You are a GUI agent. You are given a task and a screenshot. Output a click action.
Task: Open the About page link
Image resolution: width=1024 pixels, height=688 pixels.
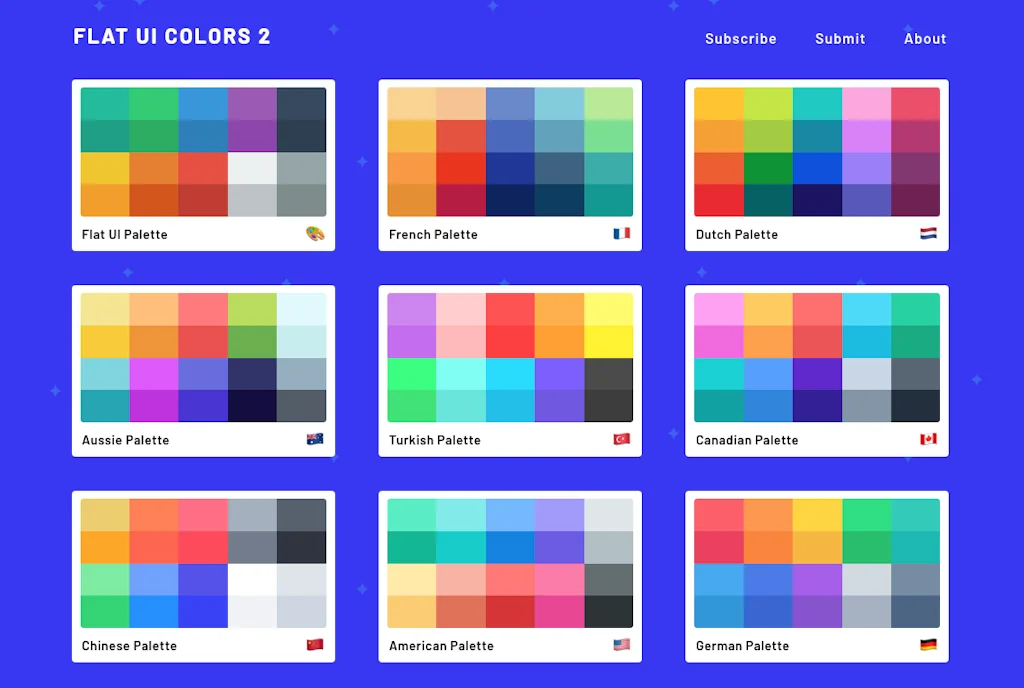(924, 39)
